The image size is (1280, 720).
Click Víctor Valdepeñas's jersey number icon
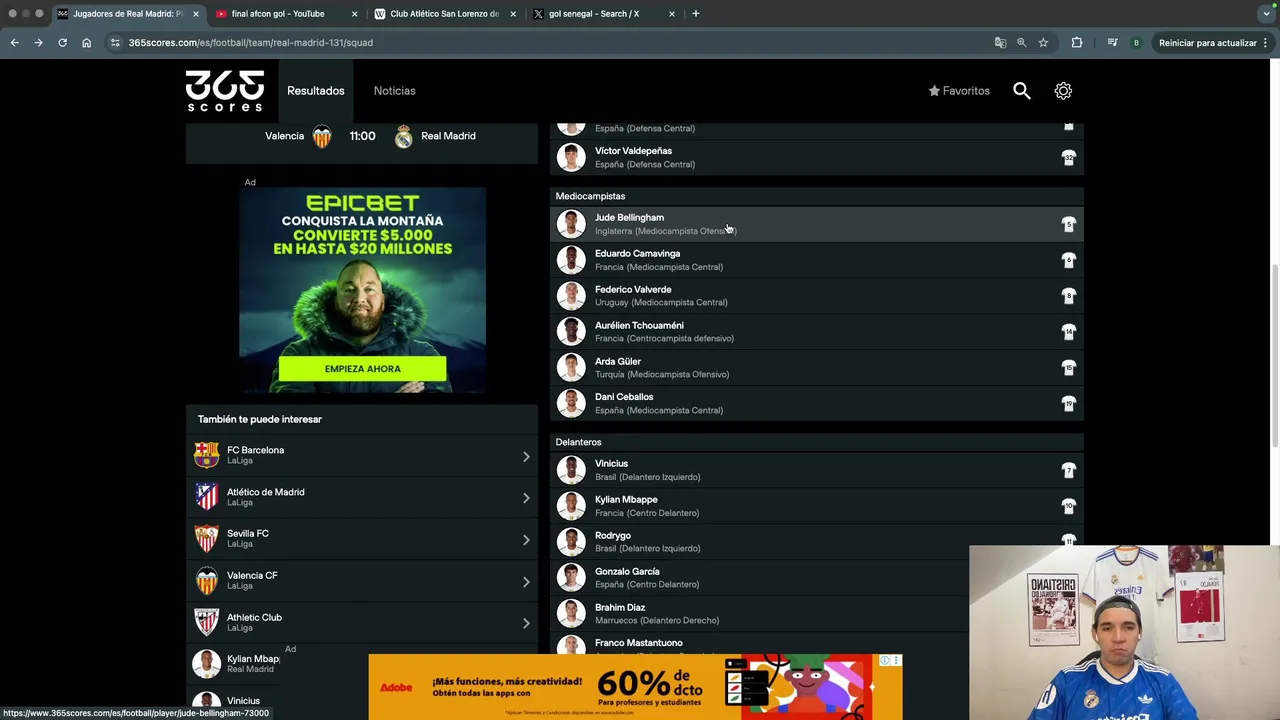tap(1069, 158)
